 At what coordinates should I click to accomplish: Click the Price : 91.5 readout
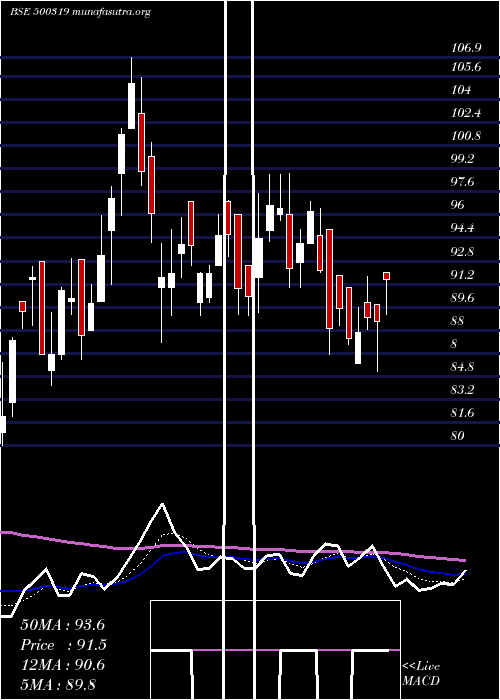(x=63, y=645)
